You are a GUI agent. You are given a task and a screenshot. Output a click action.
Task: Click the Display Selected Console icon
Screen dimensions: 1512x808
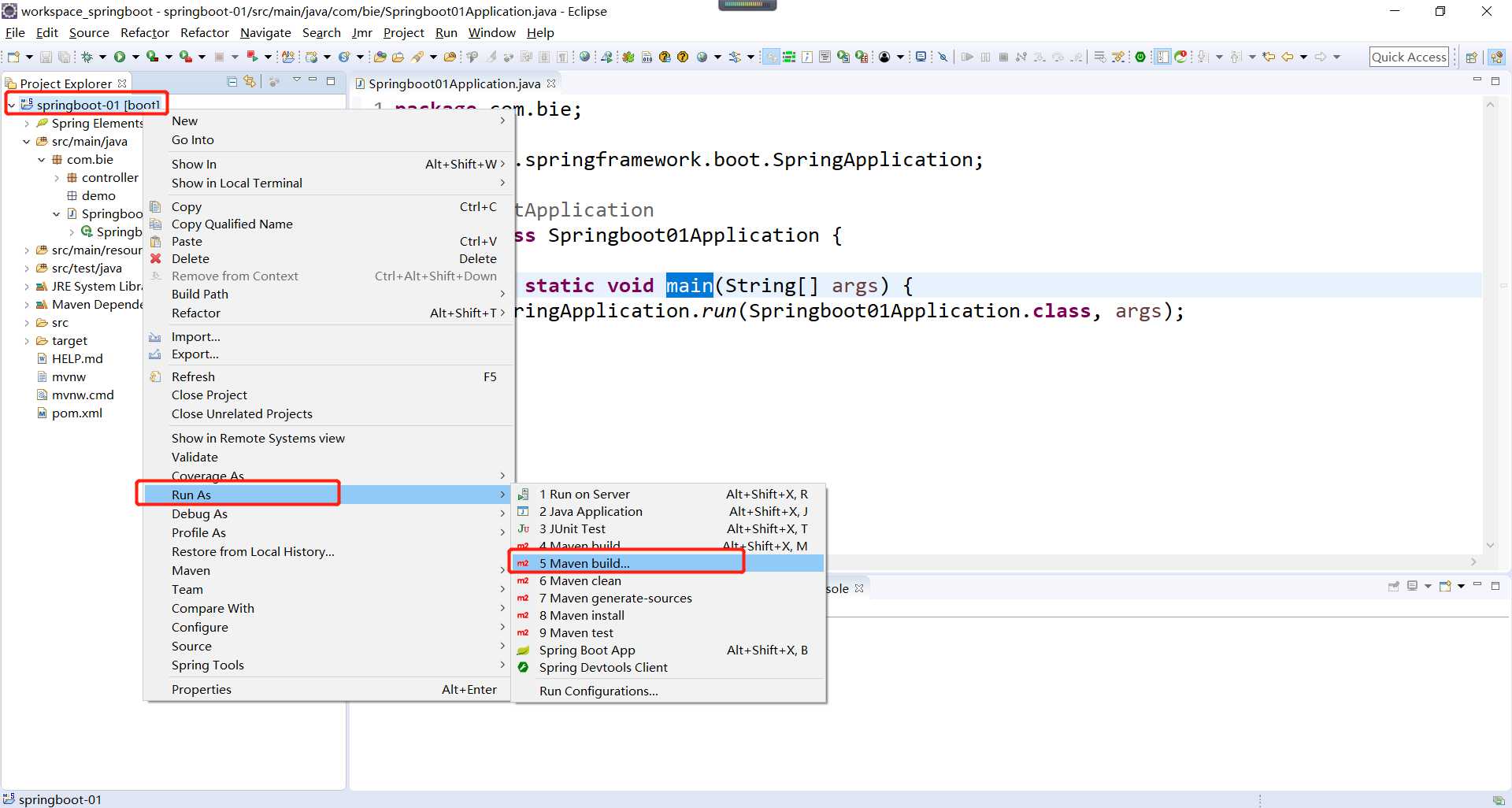point(1413,586)
